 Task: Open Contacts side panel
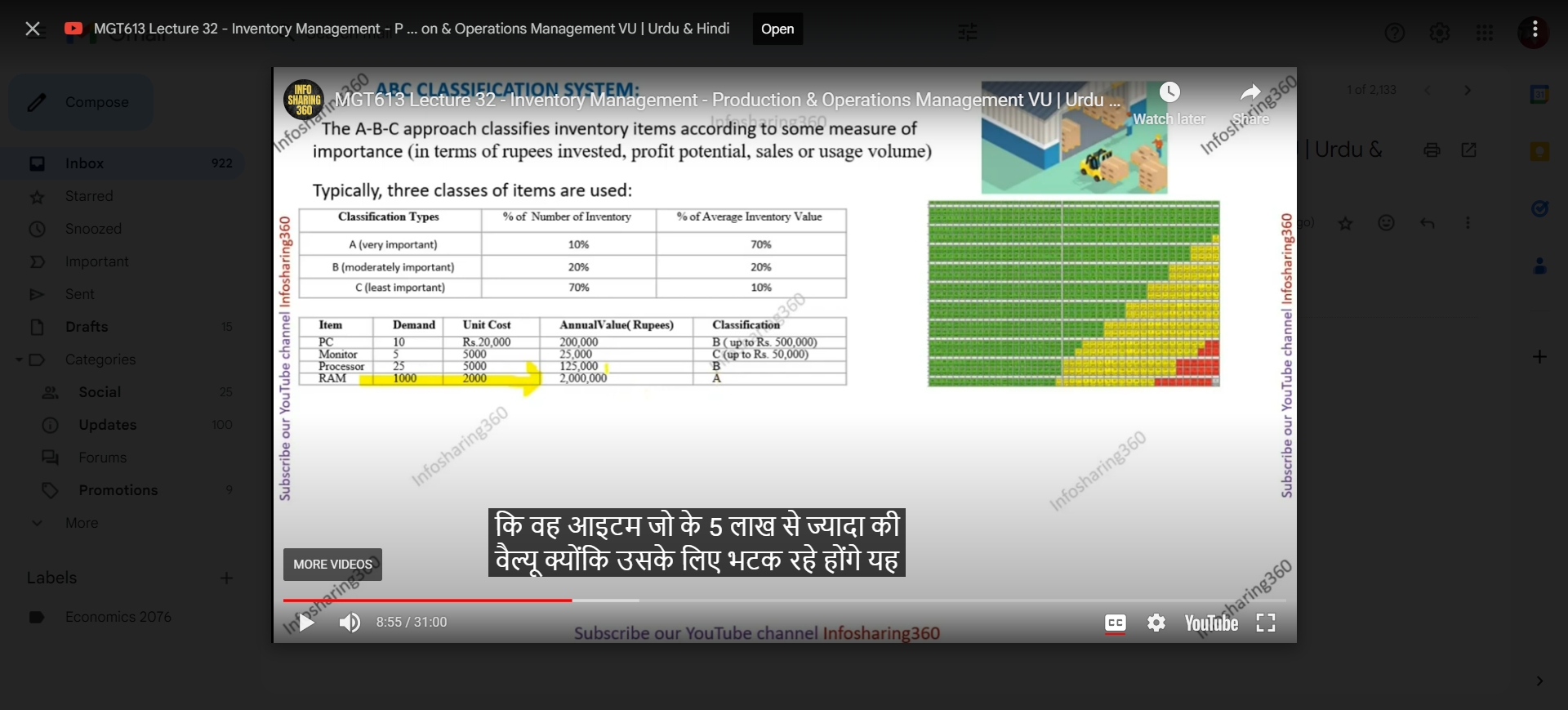pos(1539,266)
